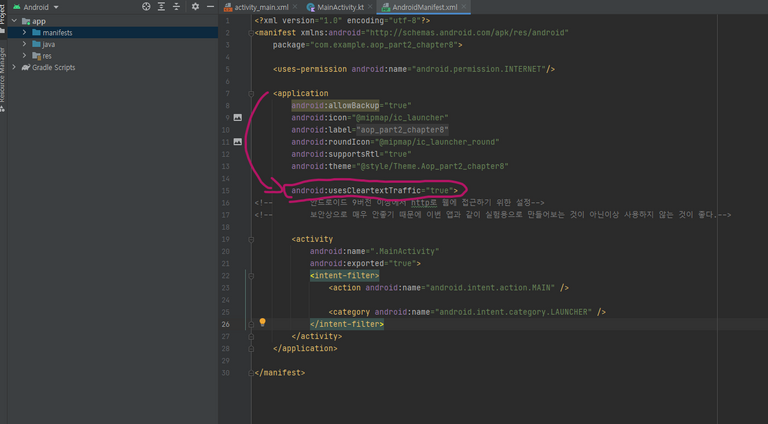Click the android.intent.category.LAUNCHER value
Image resolution: width=768 pixels, height=424 pixels.
tap(513, 312)
